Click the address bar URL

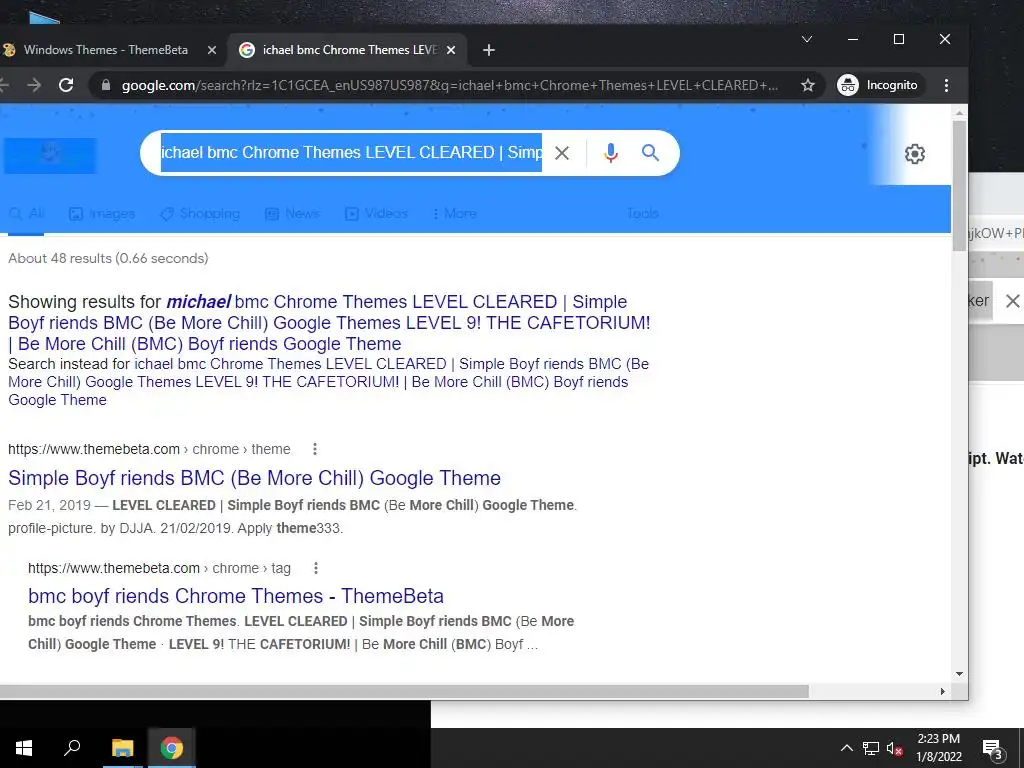coord(449,86)
